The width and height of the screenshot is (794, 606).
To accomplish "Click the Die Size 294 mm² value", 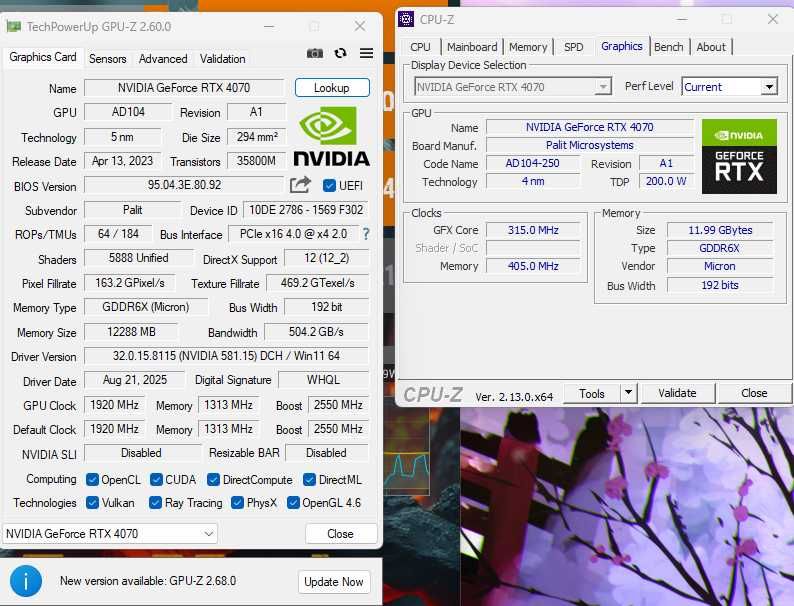I will point(257,136).
